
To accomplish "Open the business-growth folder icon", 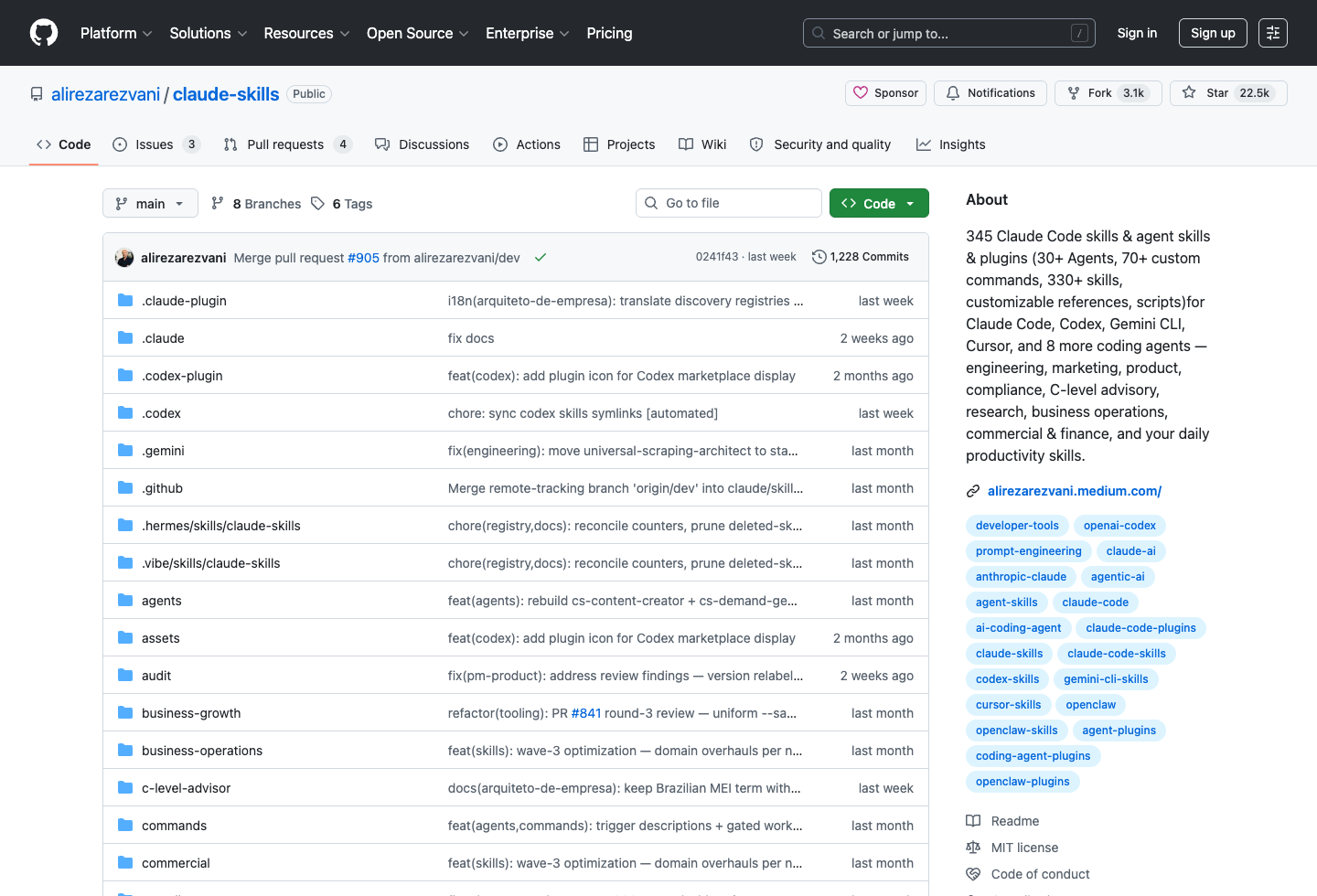I will 125,712.
